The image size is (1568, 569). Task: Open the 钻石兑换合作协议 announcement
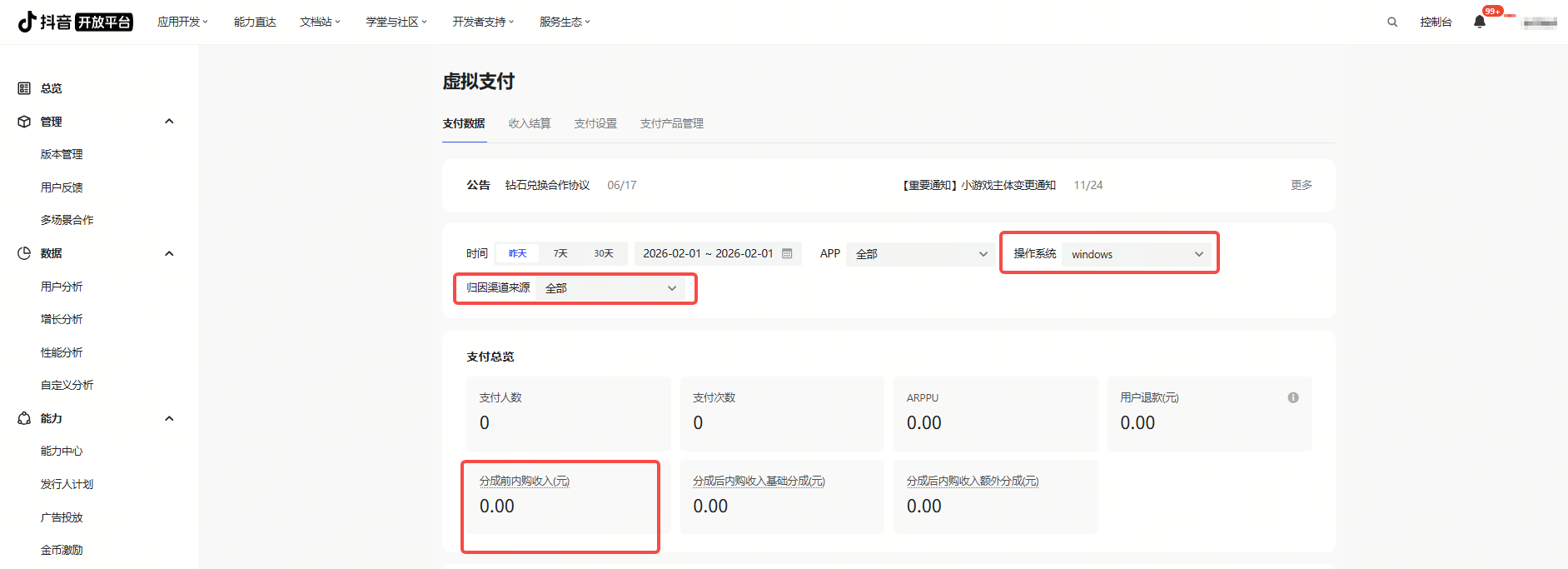click(x=547, y=185)
